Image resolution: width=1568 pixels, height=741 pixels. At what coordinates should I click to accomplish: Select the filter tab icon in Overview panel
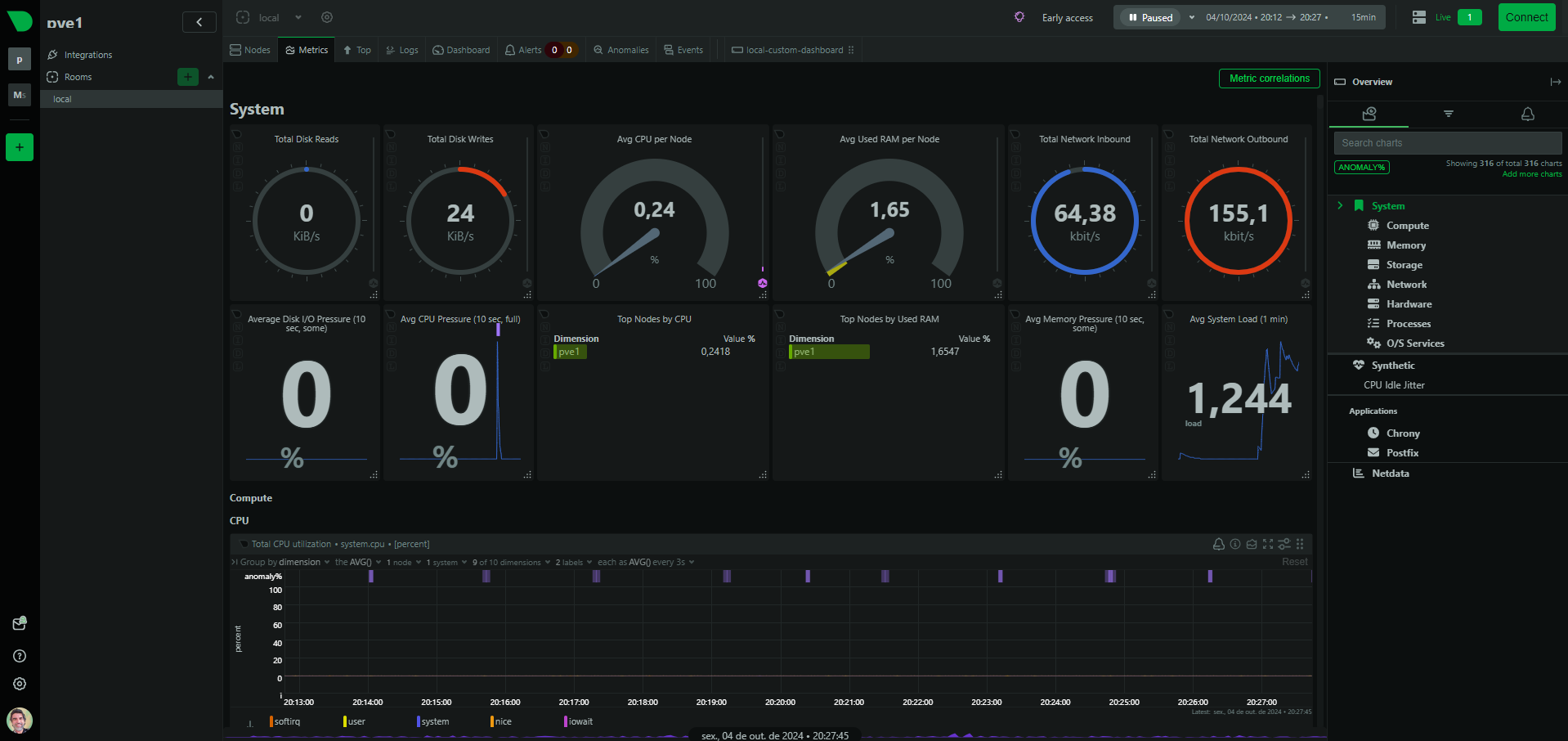(x=1449, y=114)
